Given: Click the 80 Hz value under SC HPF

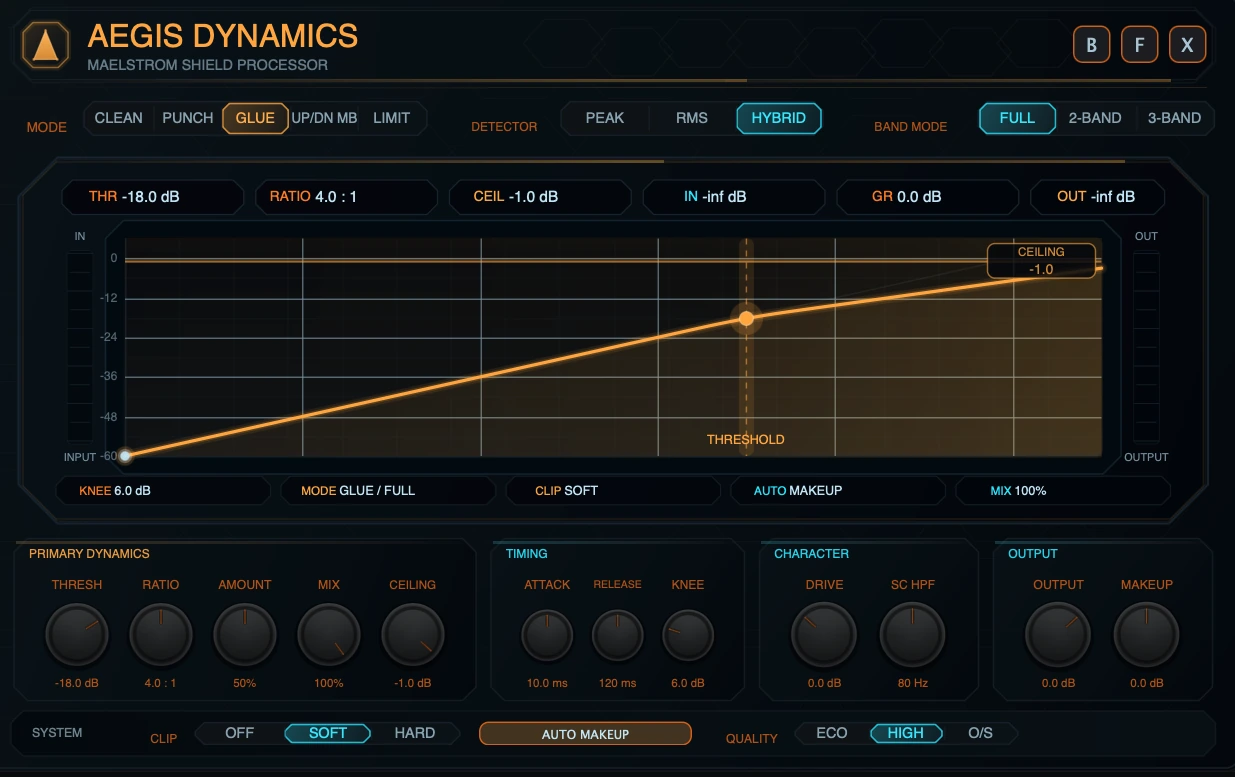Looking at the screenshot, I should click(912, 683).
